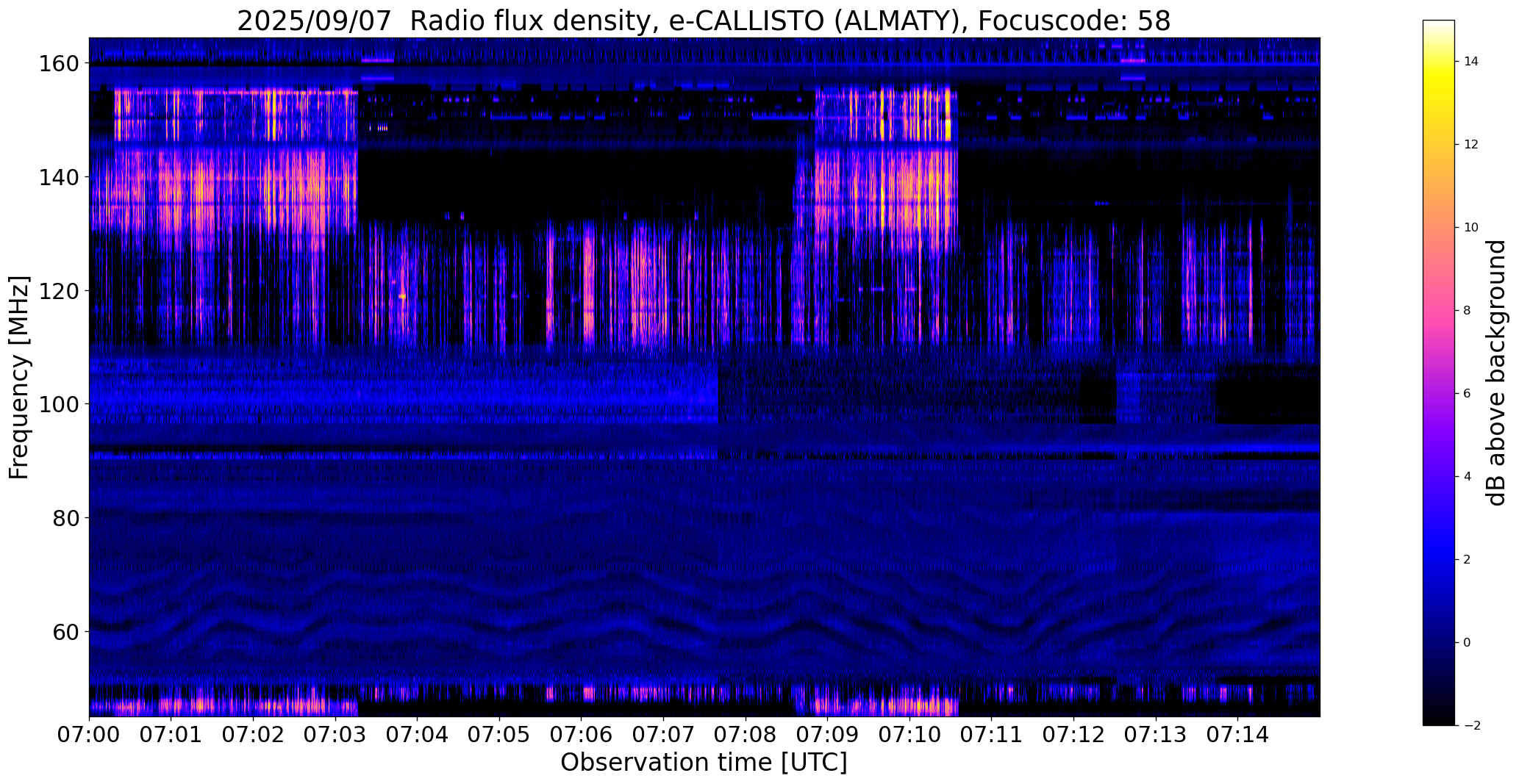Click the 07:04 time tick label
Image resolution: width=1519 pixels, height=784 pixels.
(x=418, y=734)
